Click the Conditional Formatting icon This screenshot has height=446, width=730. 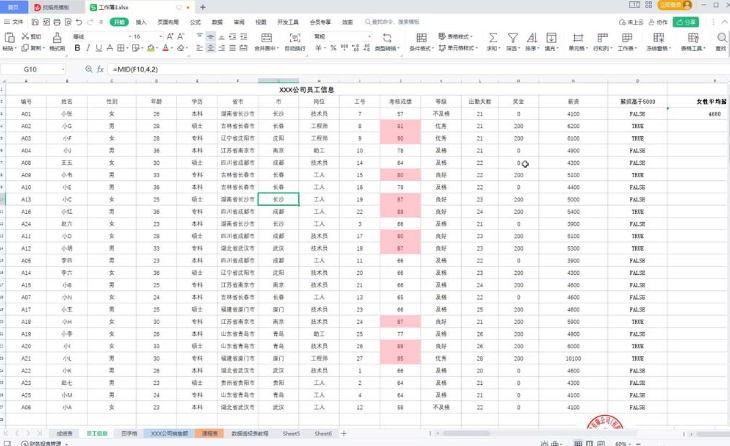pyautogui.click(x=421, y=38)
